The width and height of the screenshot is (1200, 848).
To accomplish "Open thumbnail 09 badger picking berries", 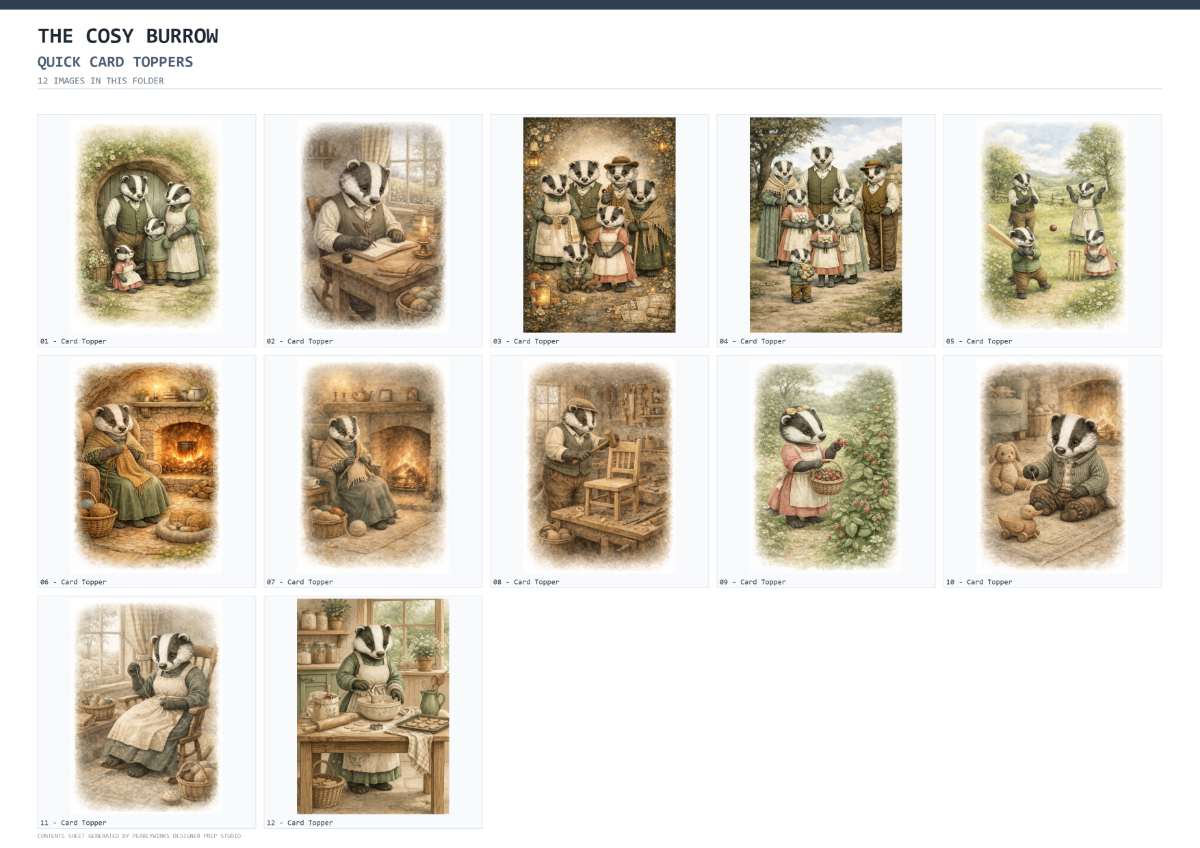I will pyautogui.click(x=826, y=466).
